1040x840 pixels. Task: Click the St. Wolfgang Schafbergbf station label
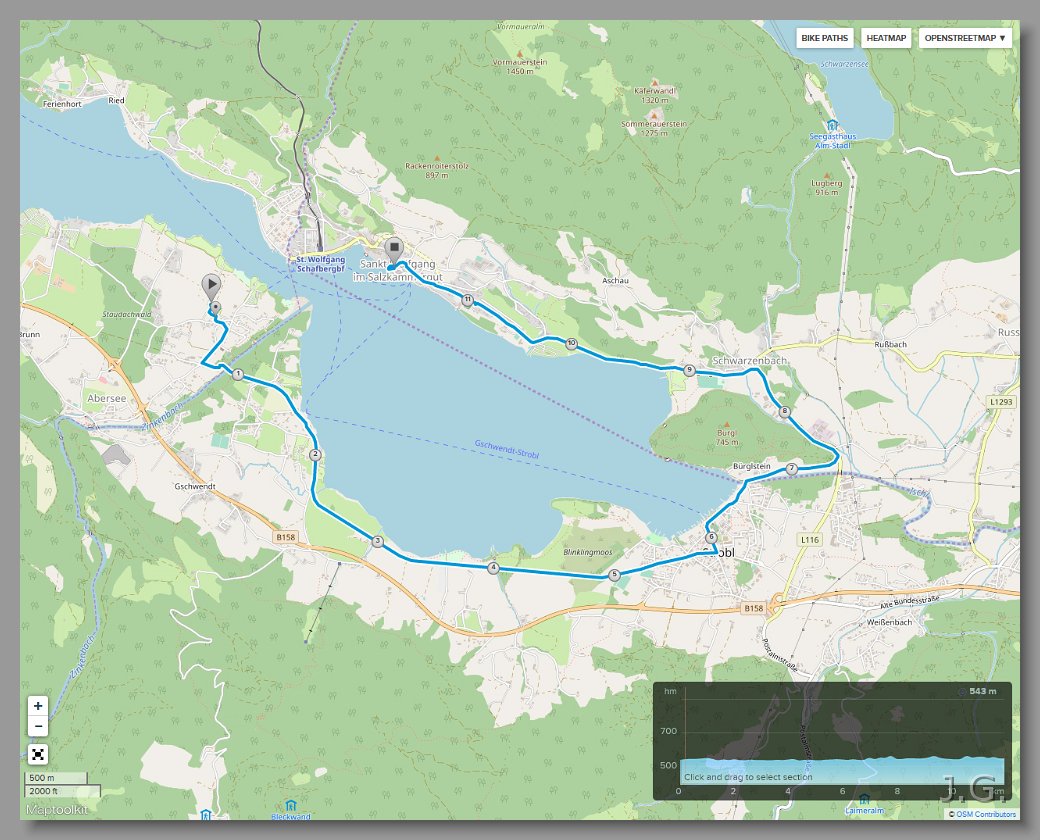pyautogui.click(x=320, y=264)
